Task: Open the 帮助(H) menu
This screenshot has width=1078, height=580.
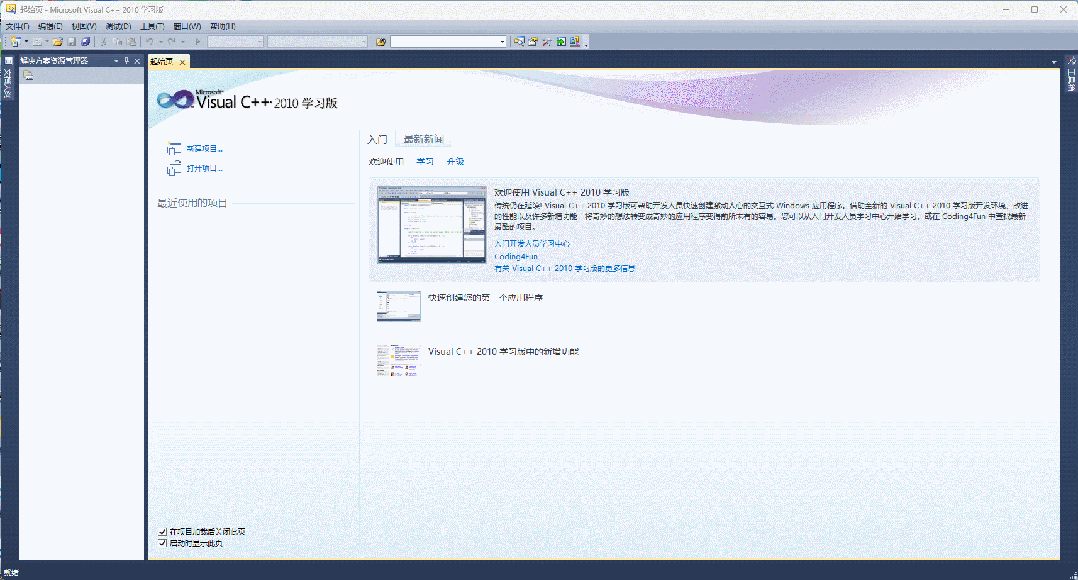Action: coord(223,26)
